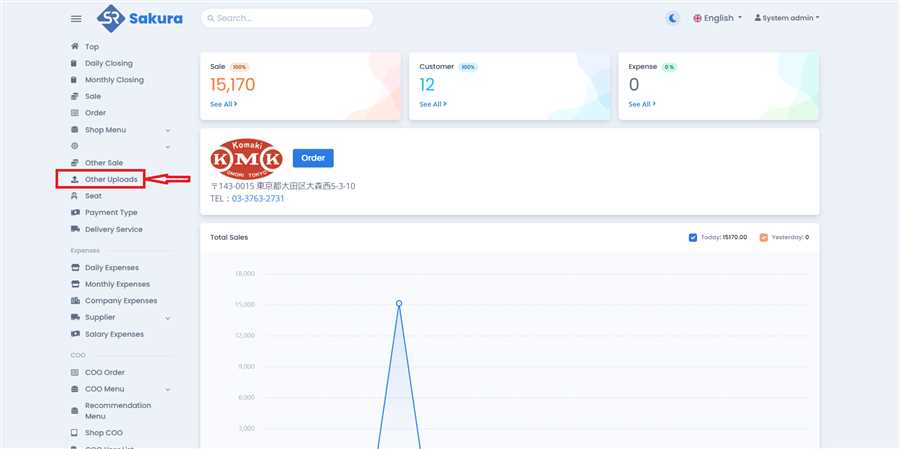Open Daily Closing from sidebar

(x=108, y=63)
